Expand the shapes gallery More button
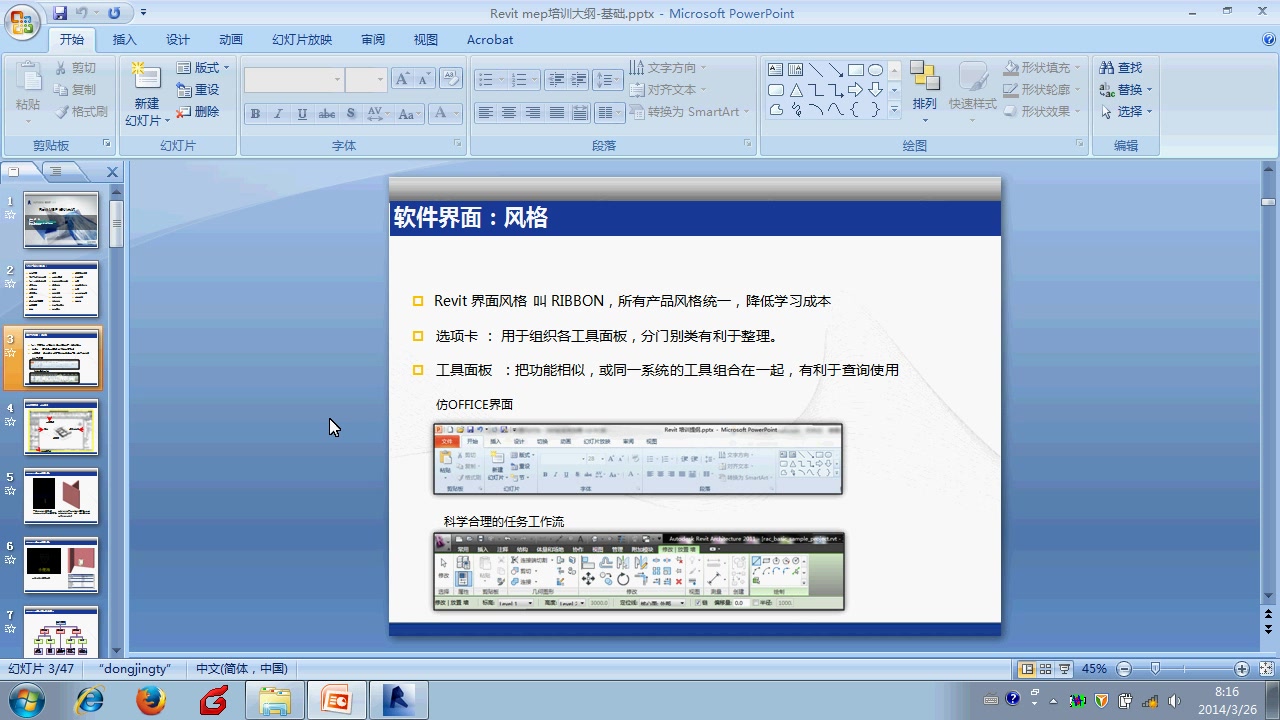Image resolution: width=1280 pixels, height=720 pixels. pyautogui.click(x=894, y=110)
